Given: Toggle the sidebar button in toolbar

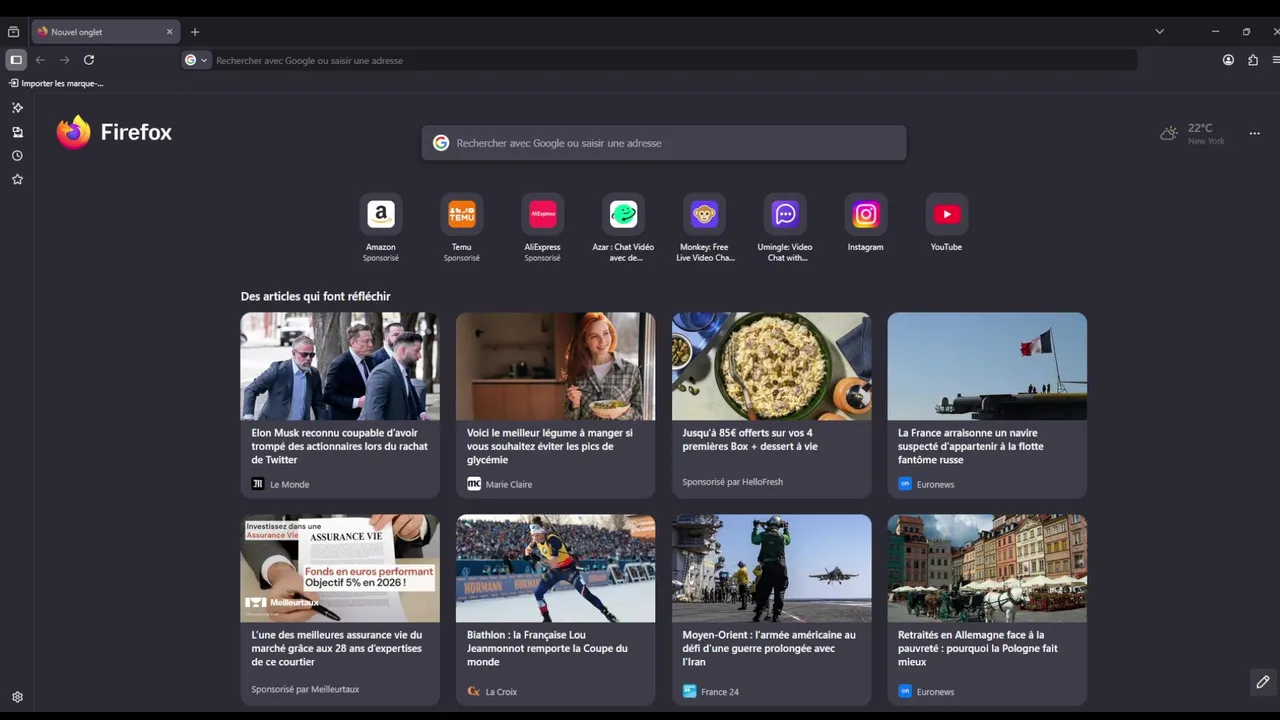Looking at the screenshot, I should click(16, 60).
